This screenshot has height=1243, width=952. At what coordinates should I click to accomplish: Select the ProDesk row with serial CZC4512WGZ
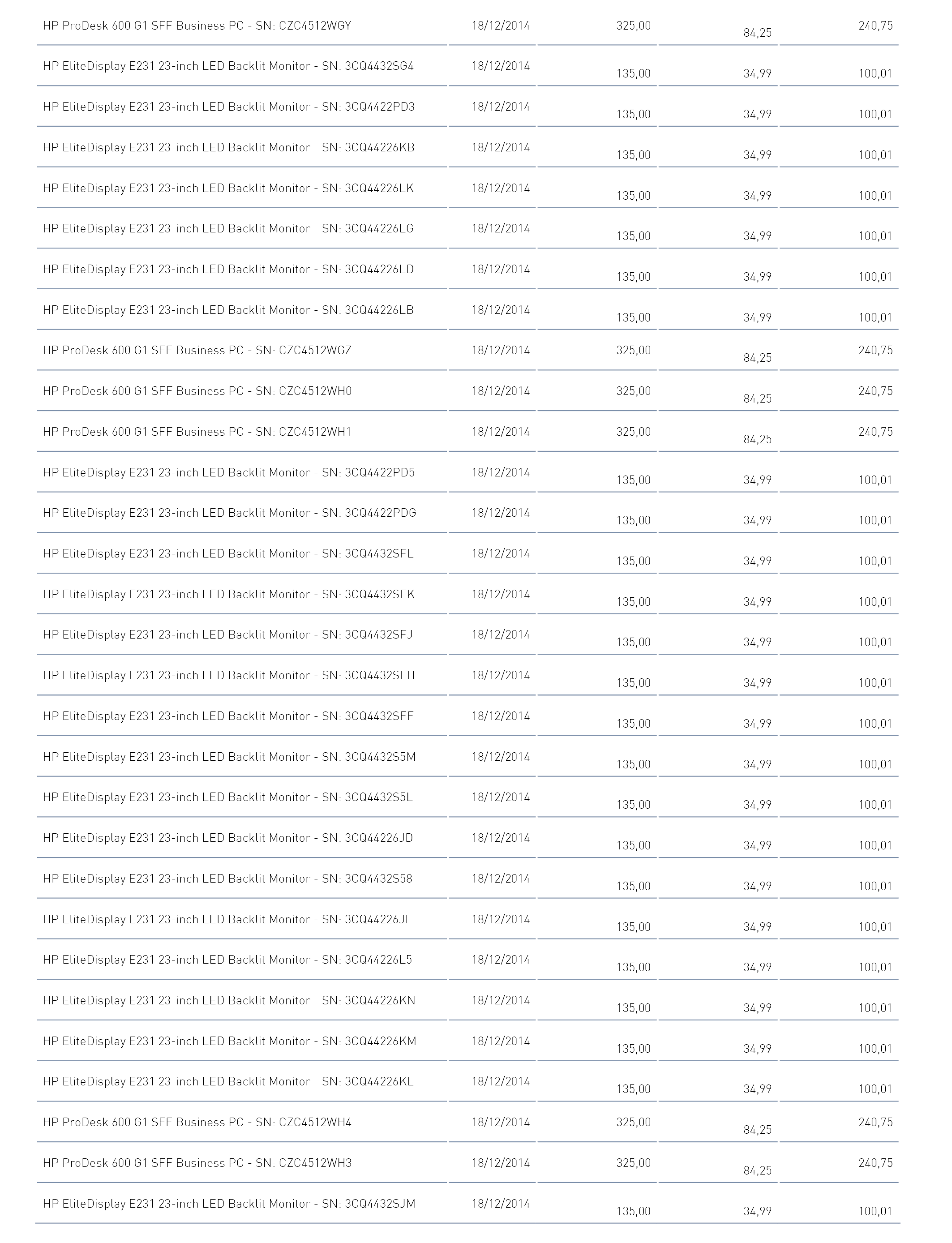pyautogui.click(x=197, y=351)
